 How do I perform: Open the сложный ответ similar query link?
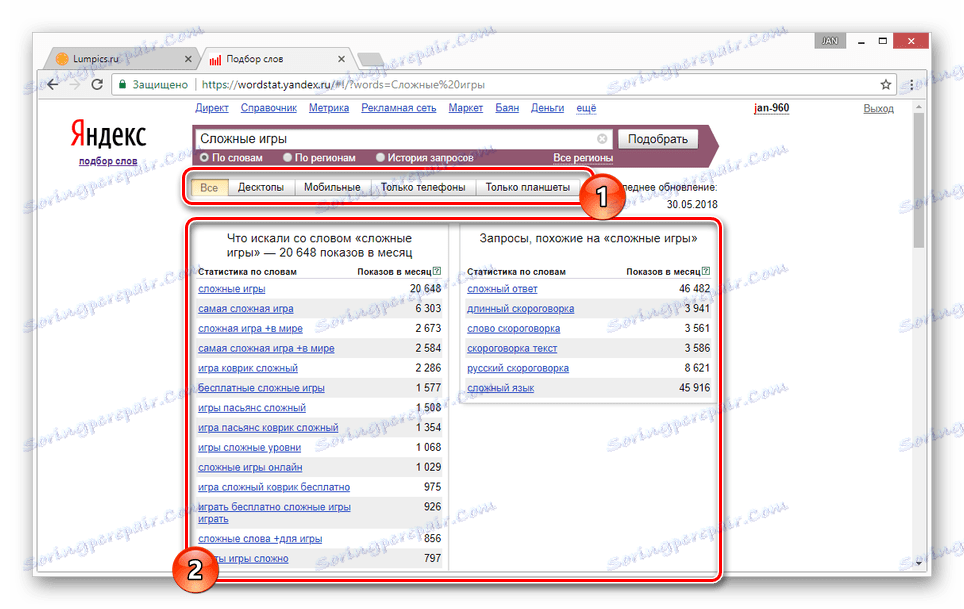[502, 289]
